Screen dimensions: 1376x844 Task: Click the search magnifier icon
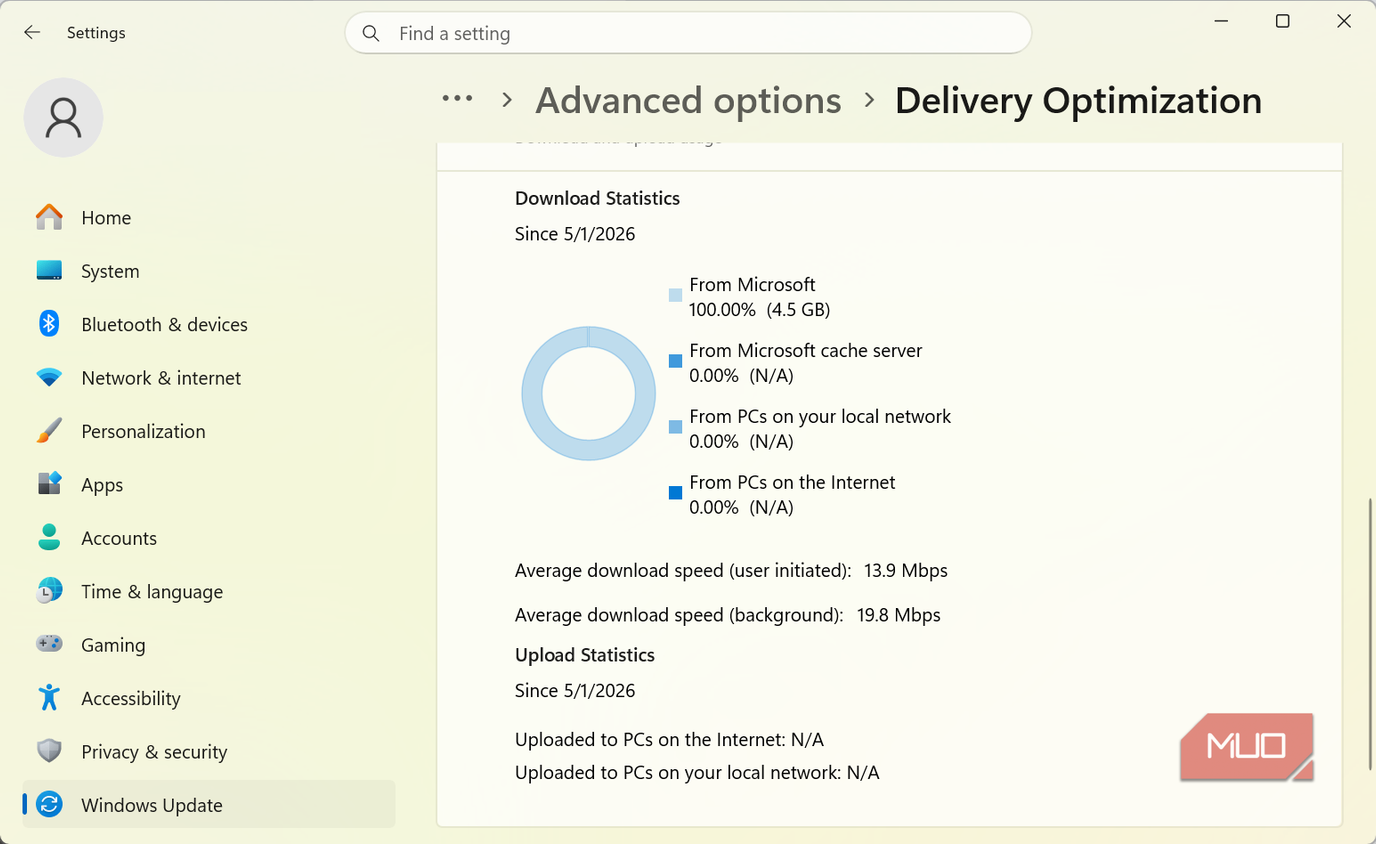(371, 33)
